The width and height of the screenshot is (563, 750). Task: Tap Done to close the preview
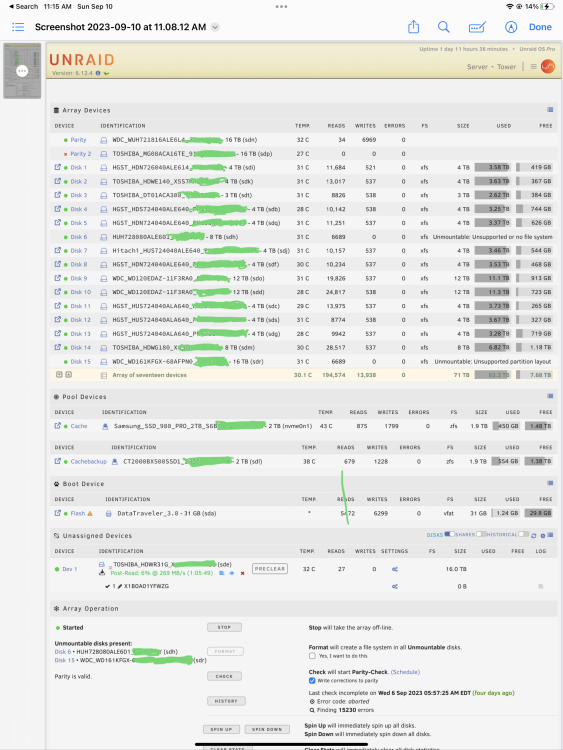click(x=540, y=27)
